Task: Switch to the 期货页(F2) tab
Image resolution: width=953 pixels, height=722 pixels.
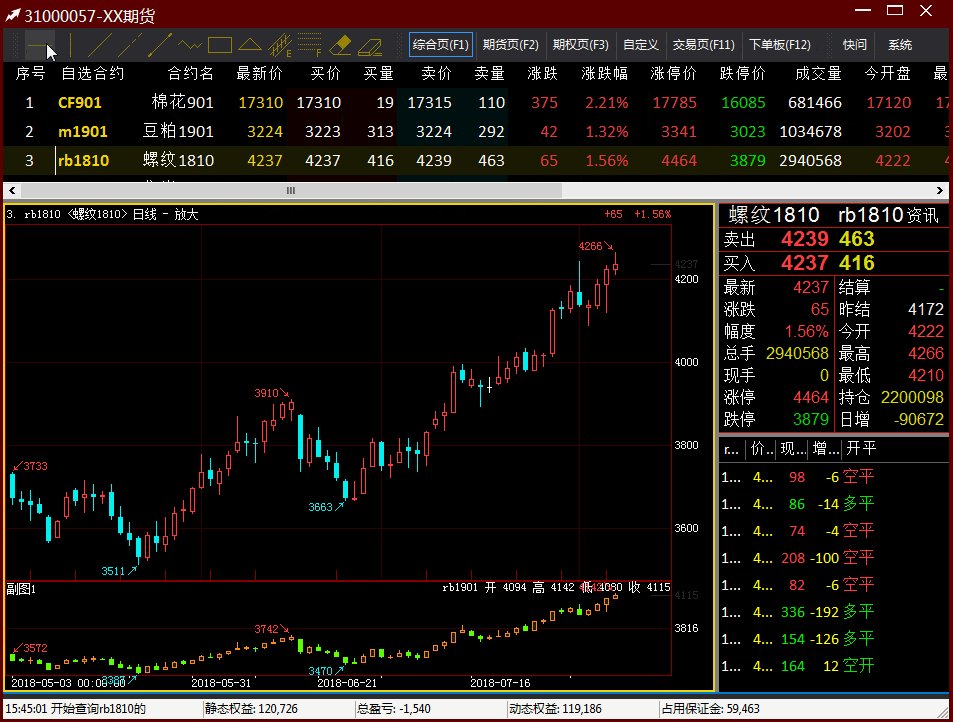Action: [510, 45]
